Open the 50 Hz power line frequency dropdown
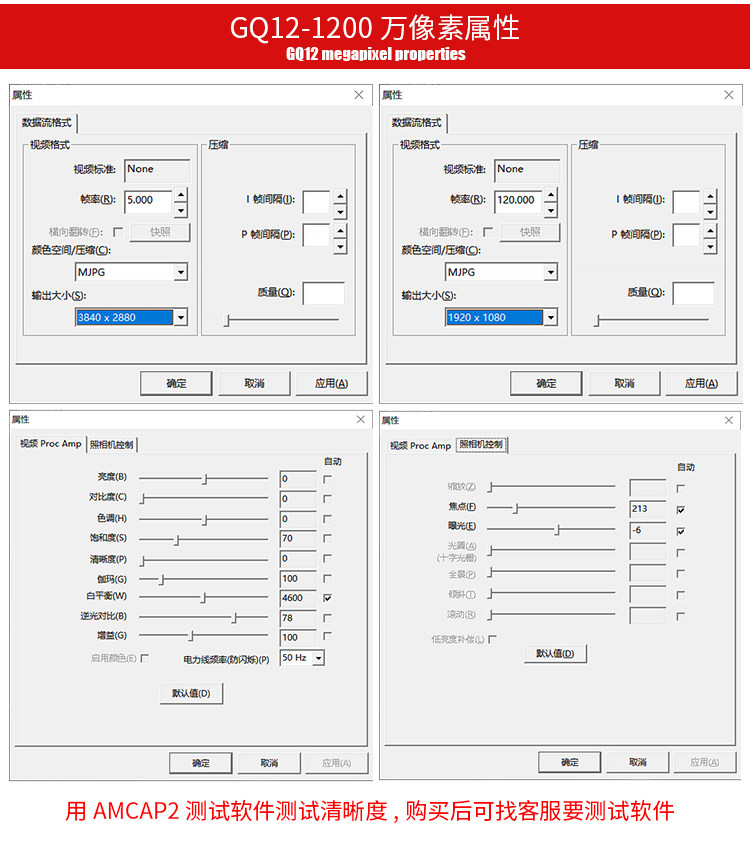This screenshot has width=750, height=842. (x=319, y=658)
